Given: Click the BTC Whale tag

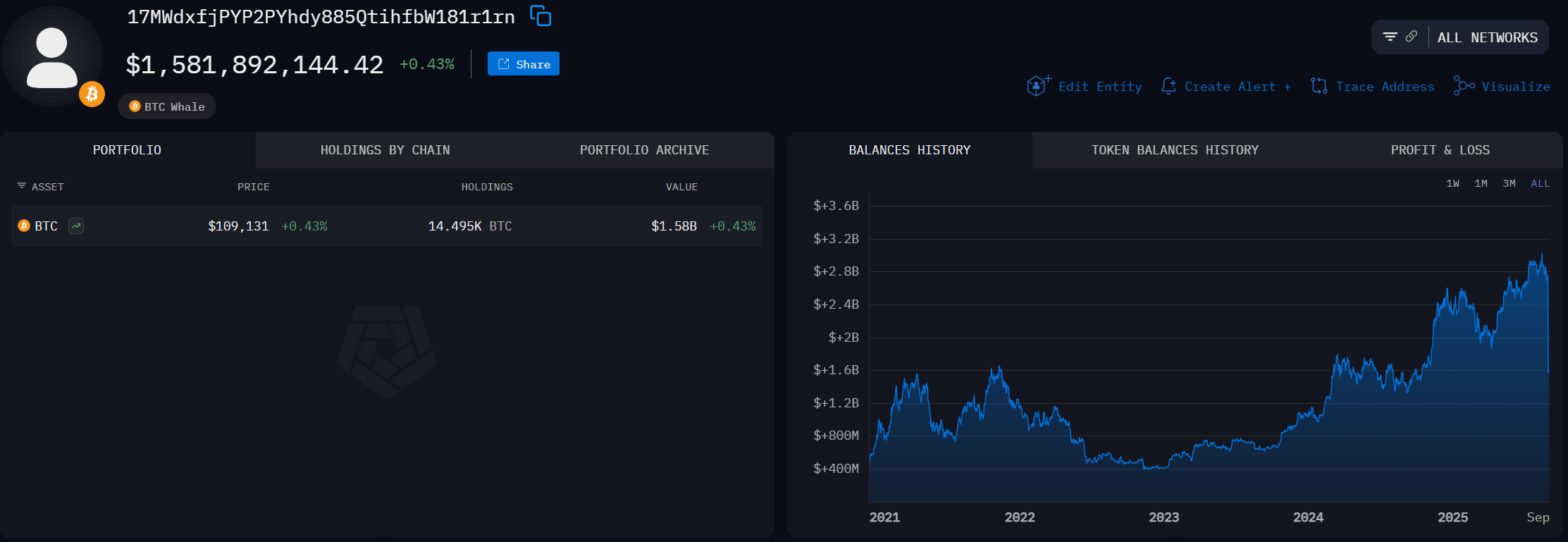Looking at the screenshot, I should (x=167, y=106).
